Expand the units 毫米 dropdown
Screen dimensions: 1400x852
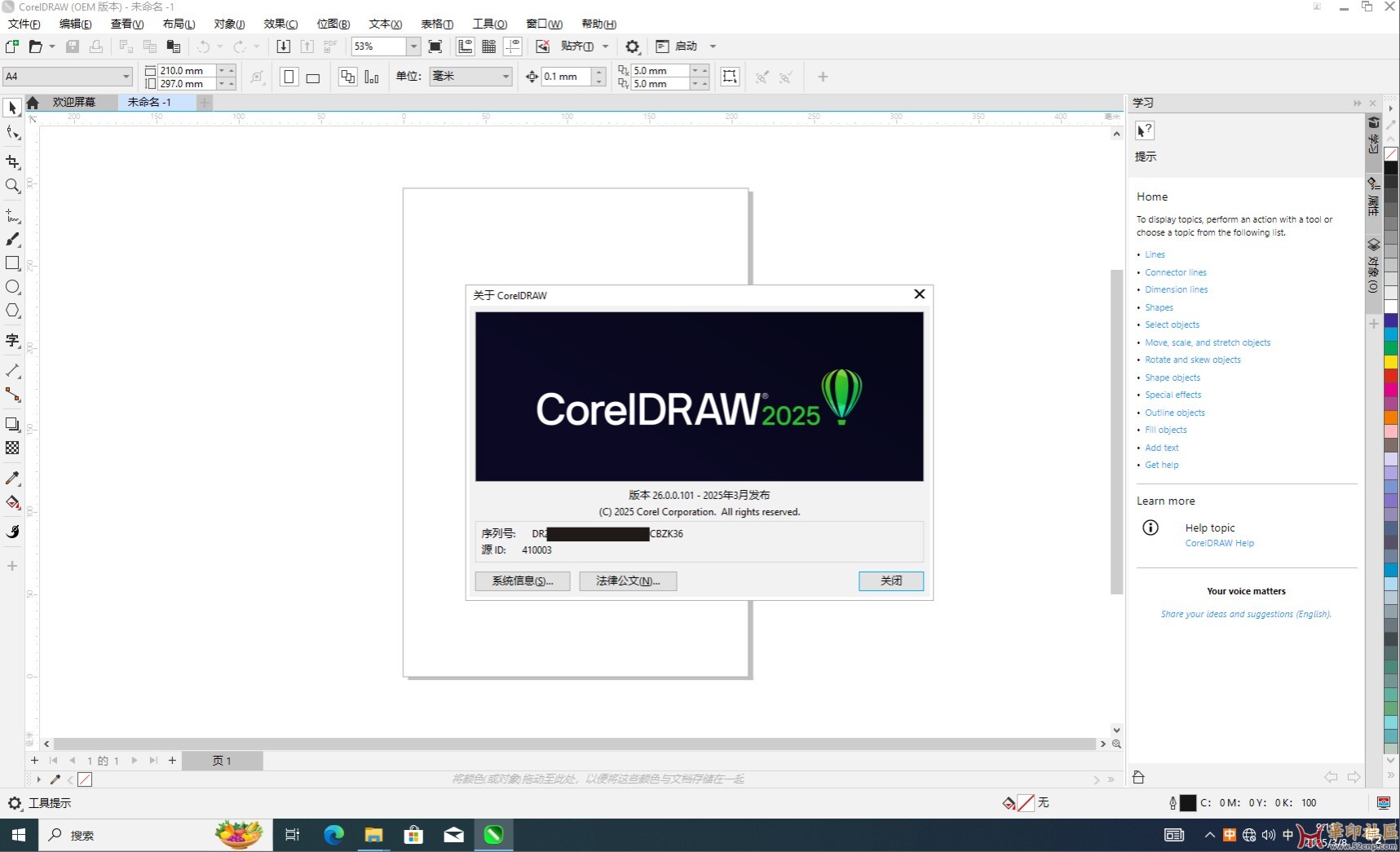click(506, 77)
